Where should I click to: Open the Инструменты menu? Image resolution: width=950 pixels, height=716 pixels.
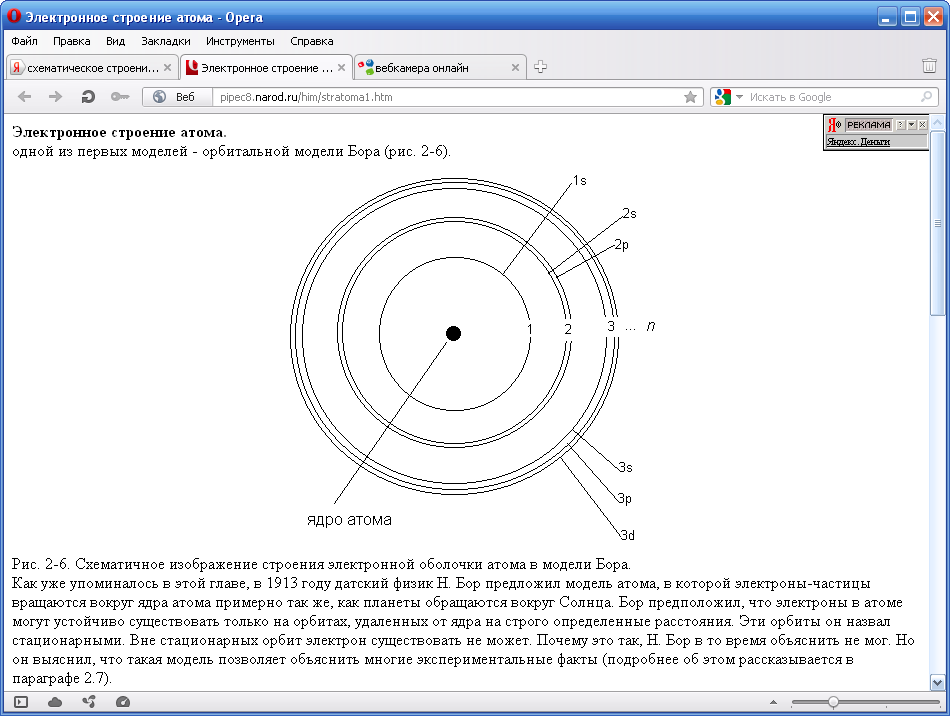(240, 41)
